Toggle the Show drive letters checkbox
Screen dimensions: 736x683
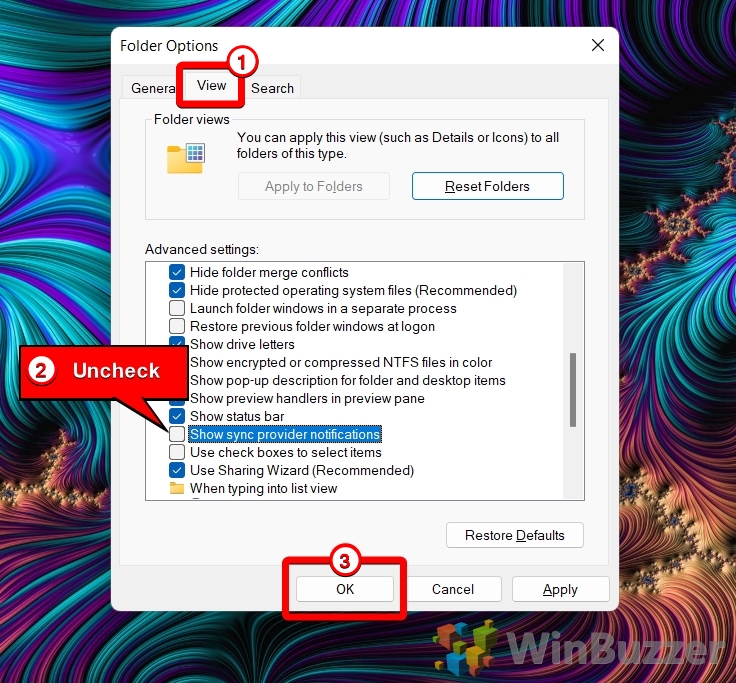pyautogui.click(x=177, y=342)
